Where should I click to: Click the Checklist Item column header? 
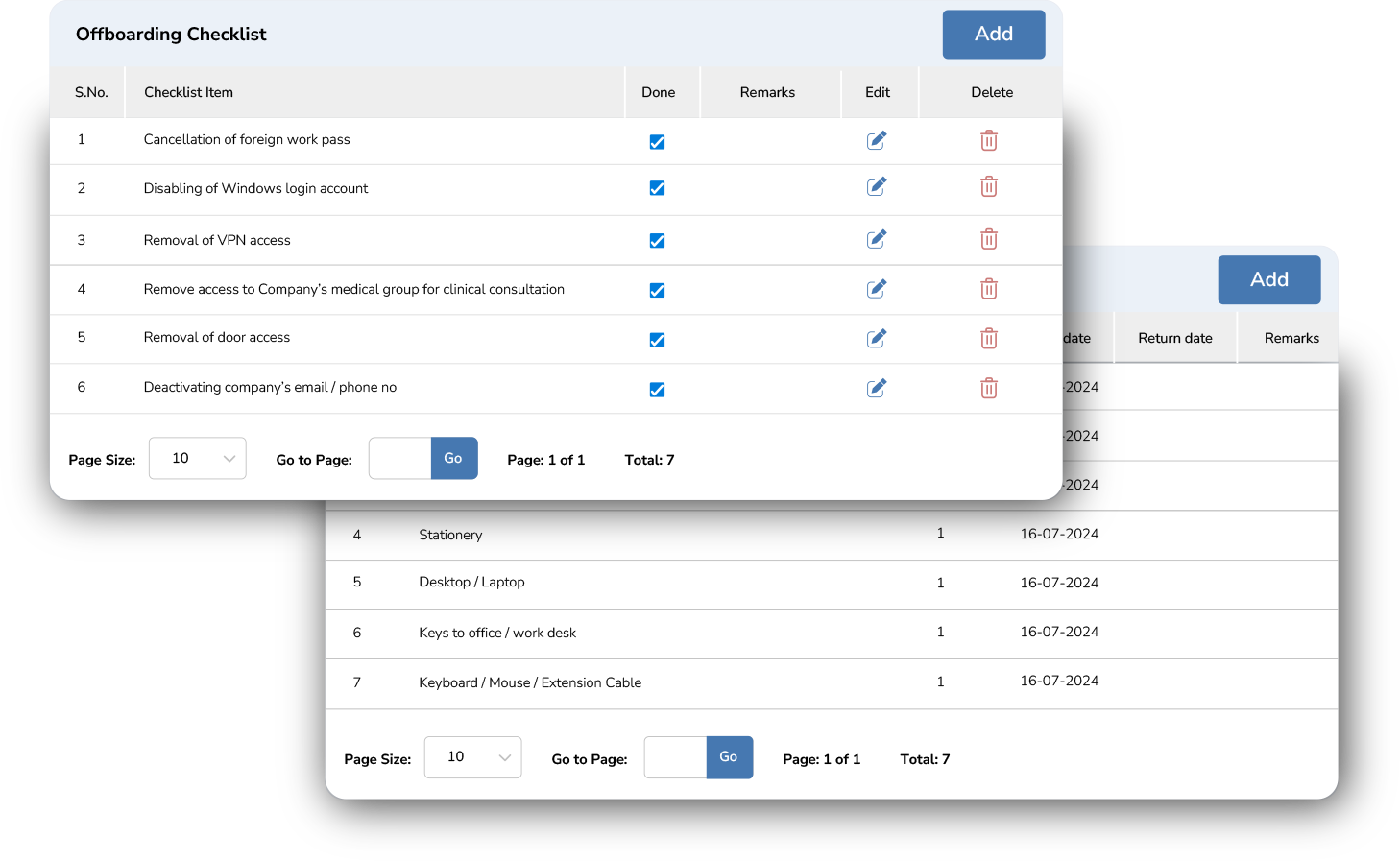pyautogui.click(x=188, y=92)
